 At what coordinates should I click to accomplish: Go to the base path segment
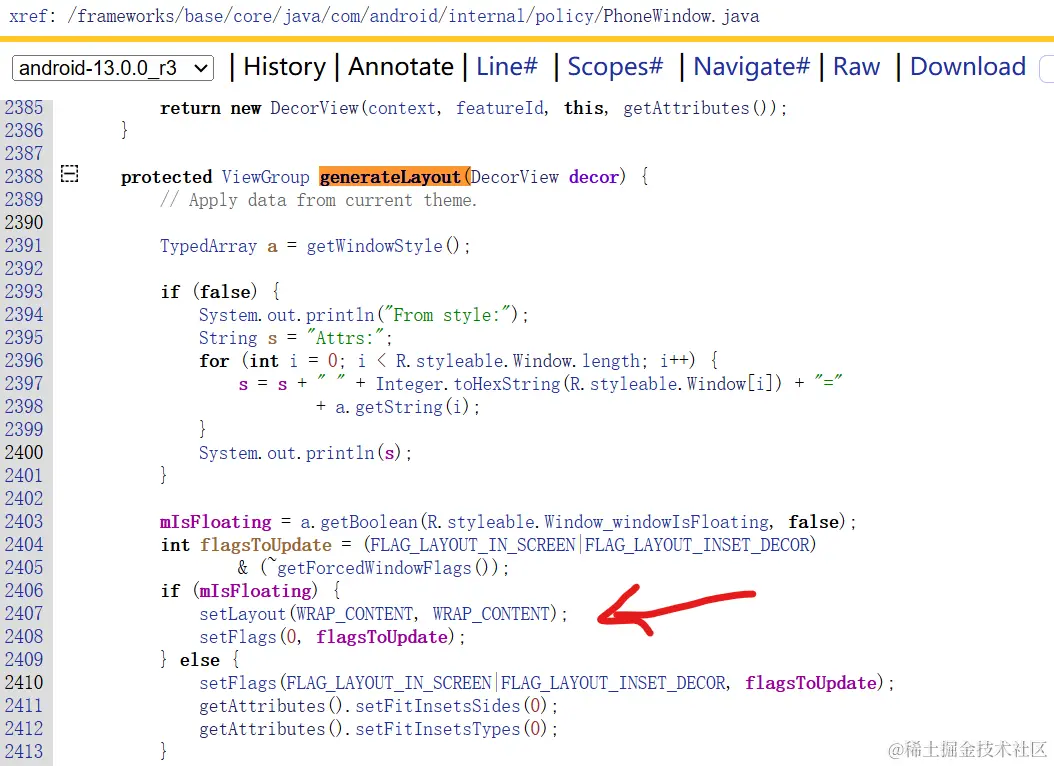point(204,15)
